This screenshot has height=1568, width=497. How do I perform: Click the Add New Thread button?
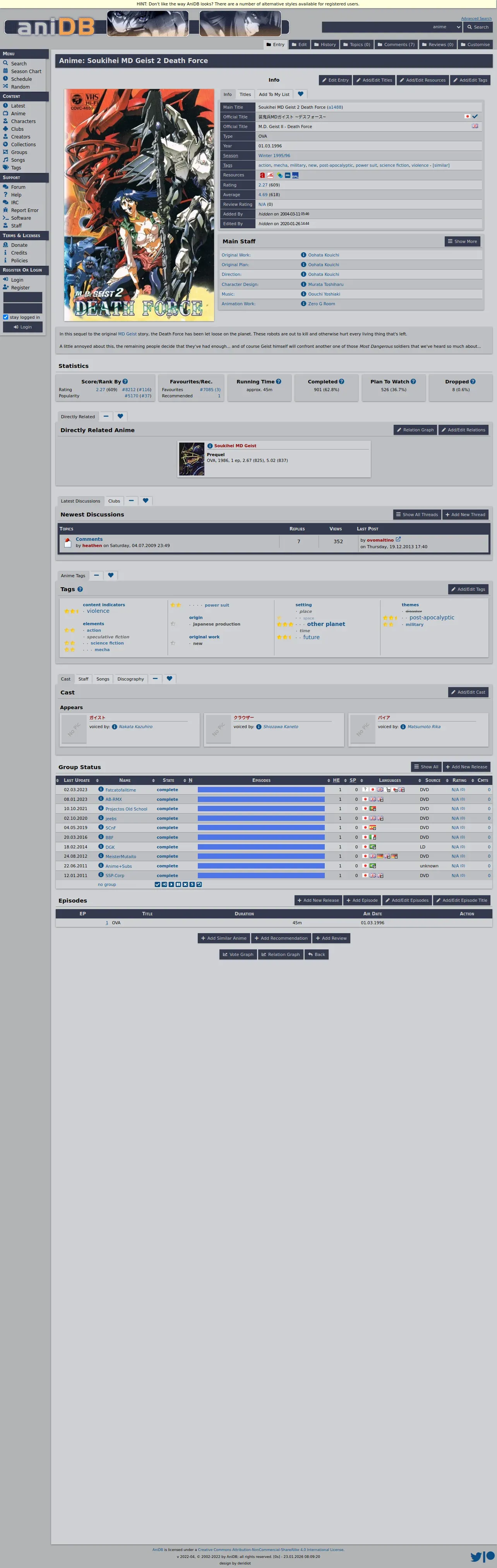point(465,514)
